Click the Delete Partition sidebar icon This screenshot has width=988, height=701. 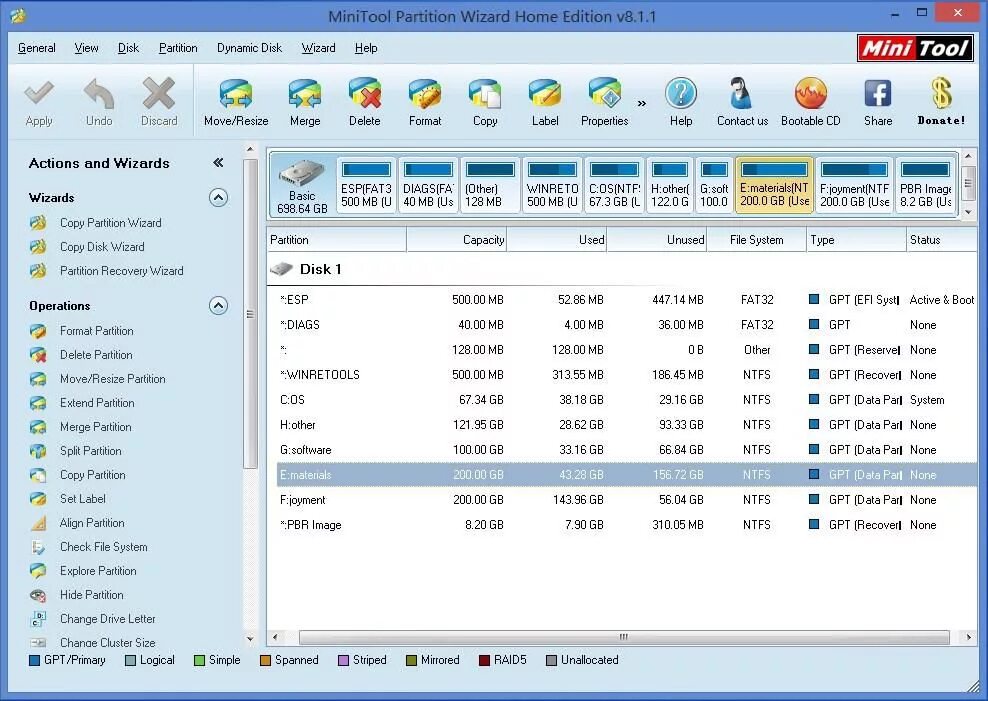(38, 355)
